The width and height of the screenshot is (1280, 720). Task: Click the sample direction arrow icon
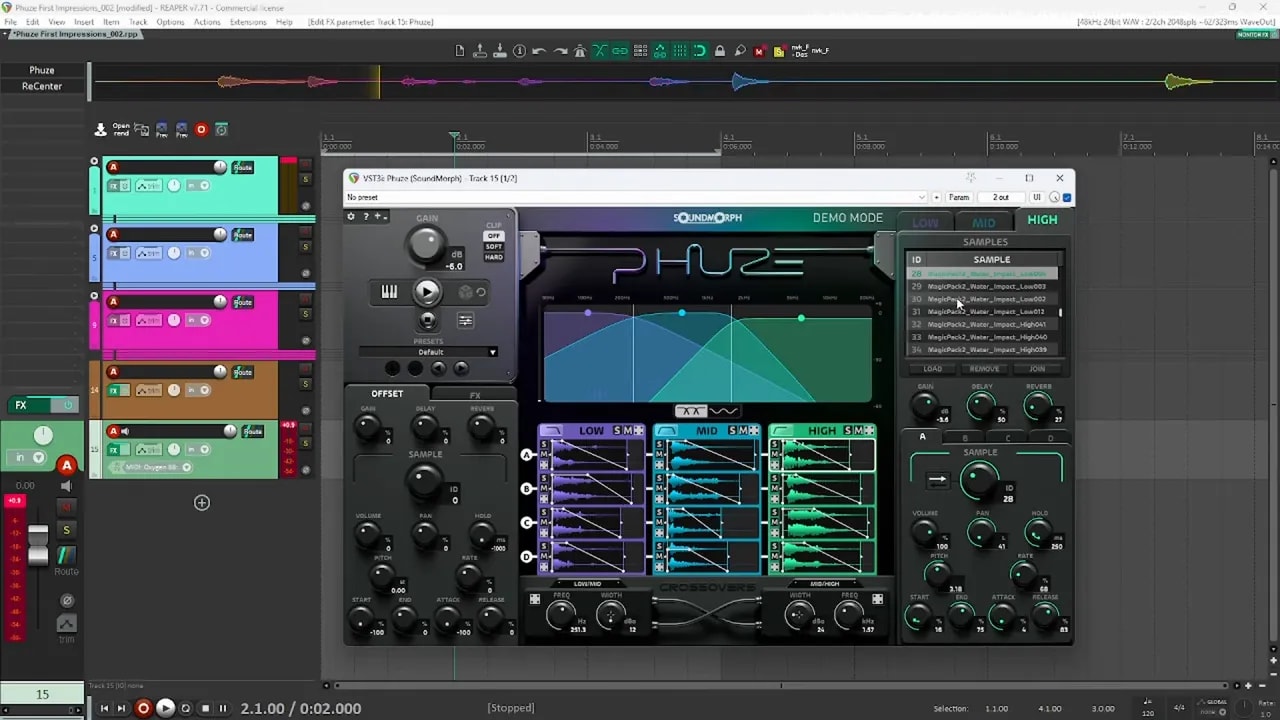tap(937, 480)
